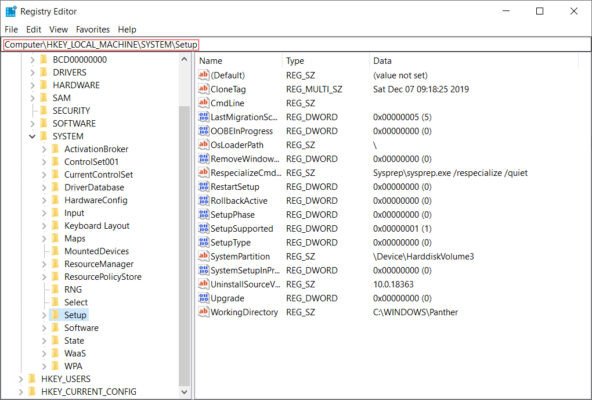
Task: Click the SECURITY folder icon
Action: (44, 110)
